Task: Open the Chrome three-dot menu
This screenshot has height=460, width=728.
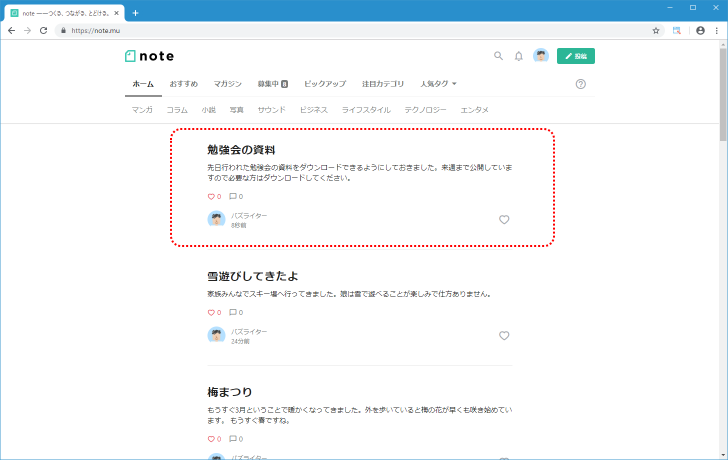Action: pyautogui.click(x=716, y=31)
